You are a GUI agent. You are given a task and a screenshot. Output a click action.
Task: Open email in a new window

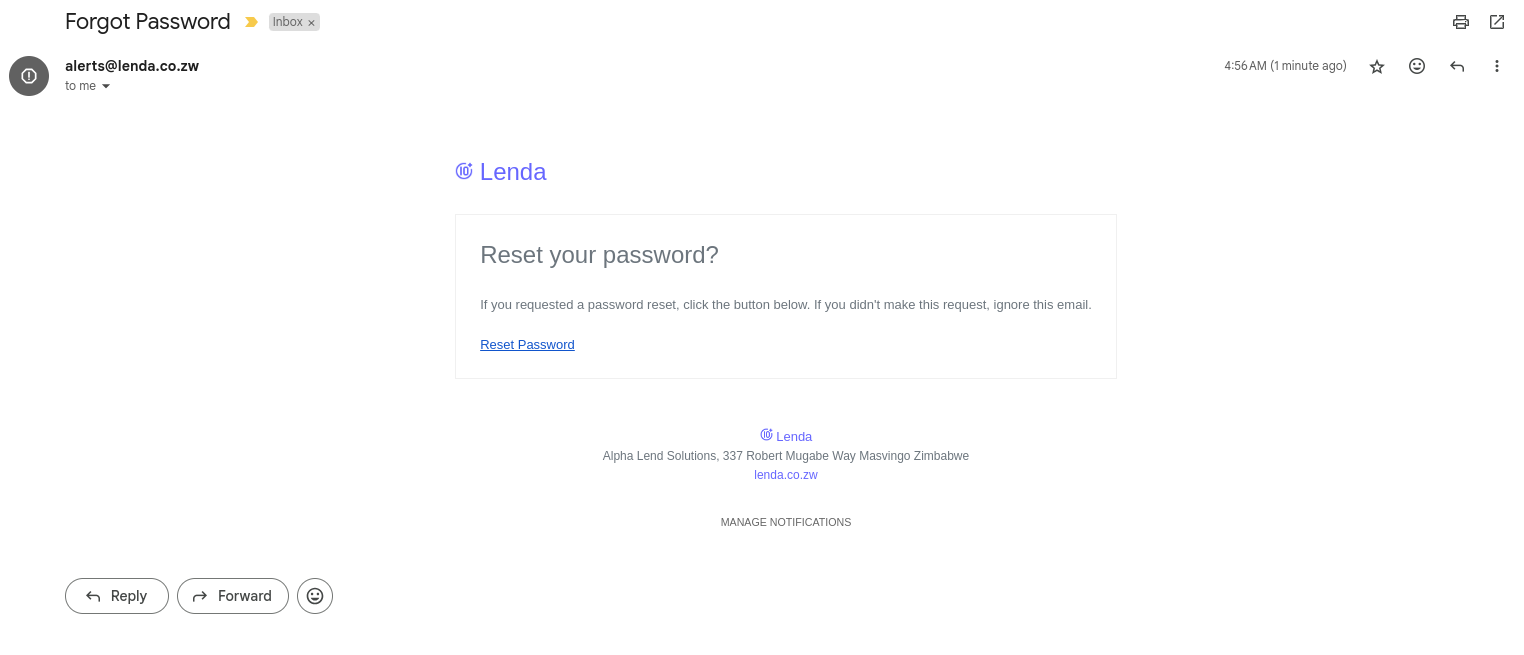[1497, 22]
